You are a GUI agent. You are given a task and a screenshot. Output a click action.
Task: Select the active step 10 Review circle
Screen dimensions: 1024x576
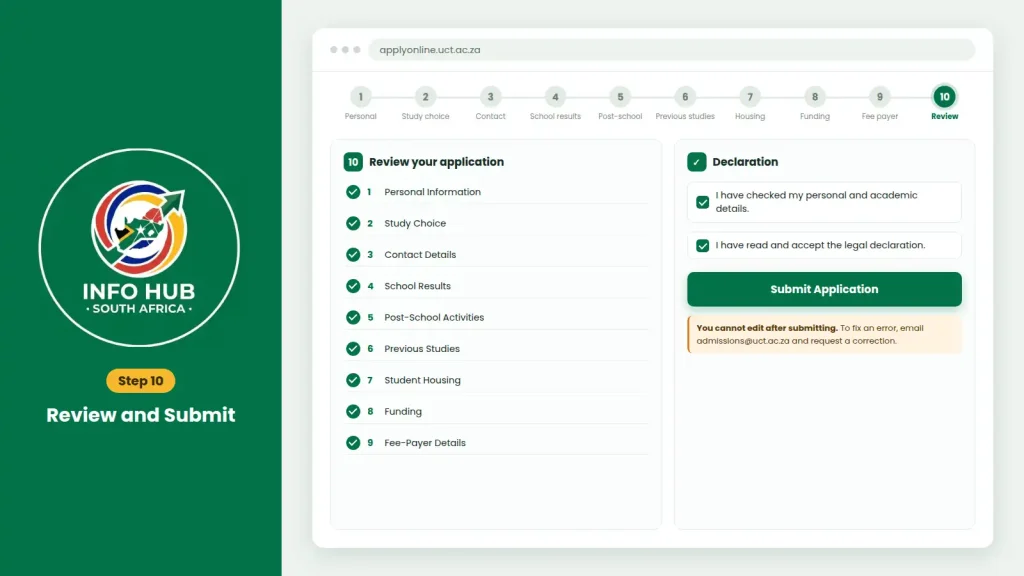click(x=944, y=97)
